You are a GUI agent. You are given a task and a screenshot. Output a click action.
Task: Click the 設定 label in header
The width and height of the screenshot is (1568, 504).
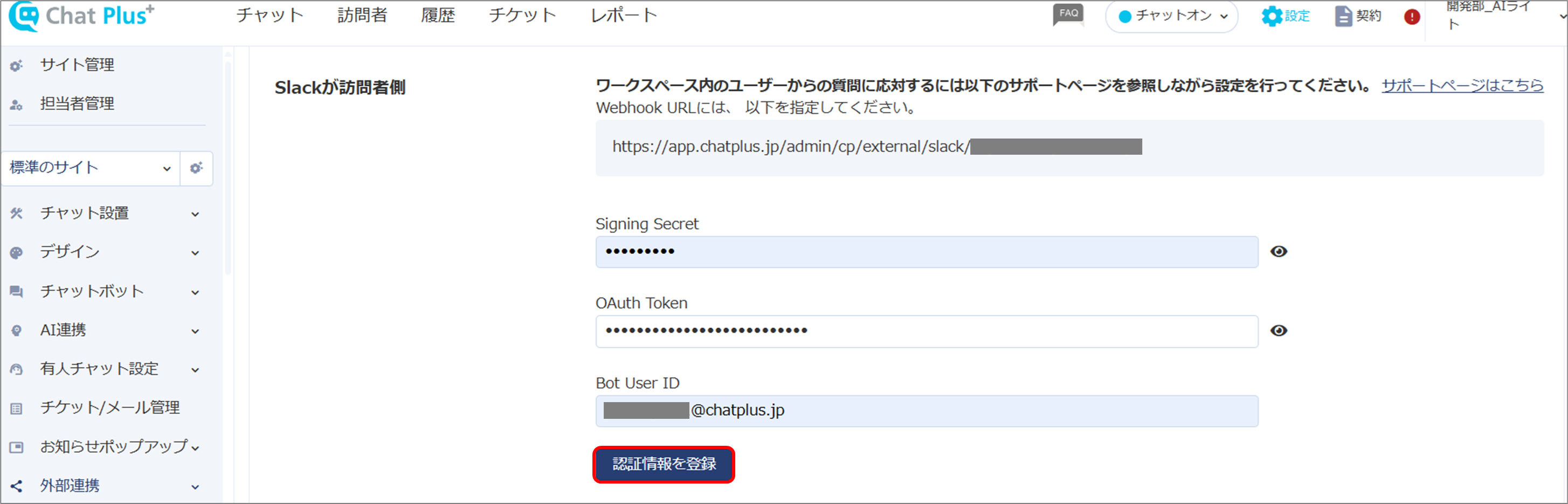tap(1297, 16)
